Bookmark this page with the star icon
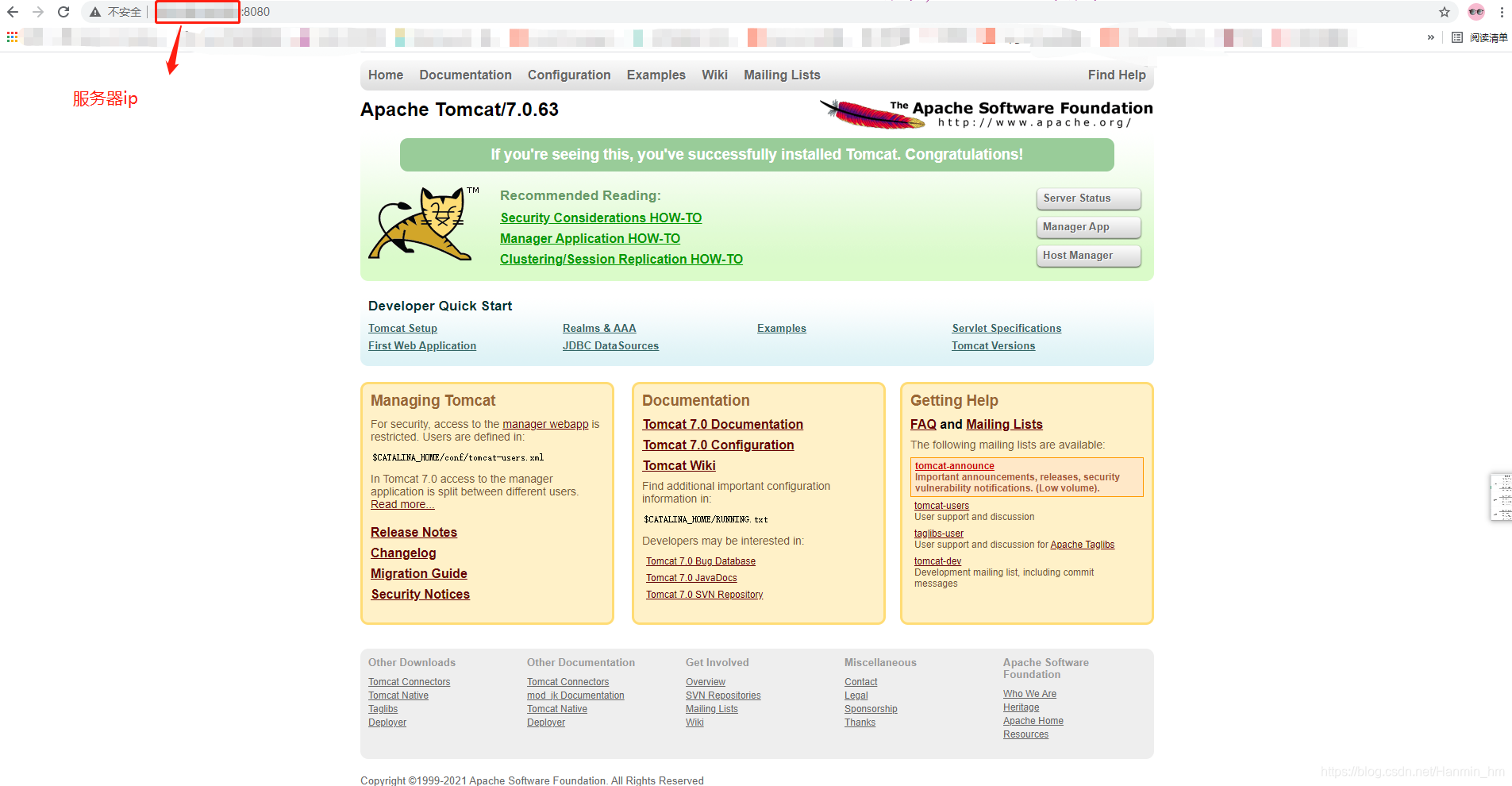The height and width of the screenshot is (786, 1512). tap(1445, 12)
